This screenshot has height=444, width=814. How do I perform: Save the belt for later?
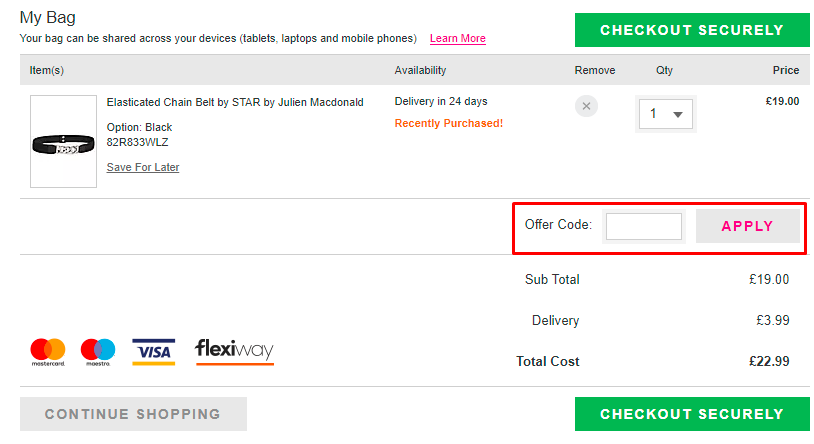click(x=143, y=167)
